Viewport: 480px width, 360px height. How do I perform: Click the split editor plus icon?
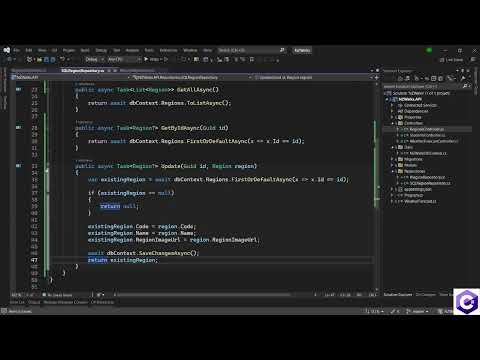point(377,77)
